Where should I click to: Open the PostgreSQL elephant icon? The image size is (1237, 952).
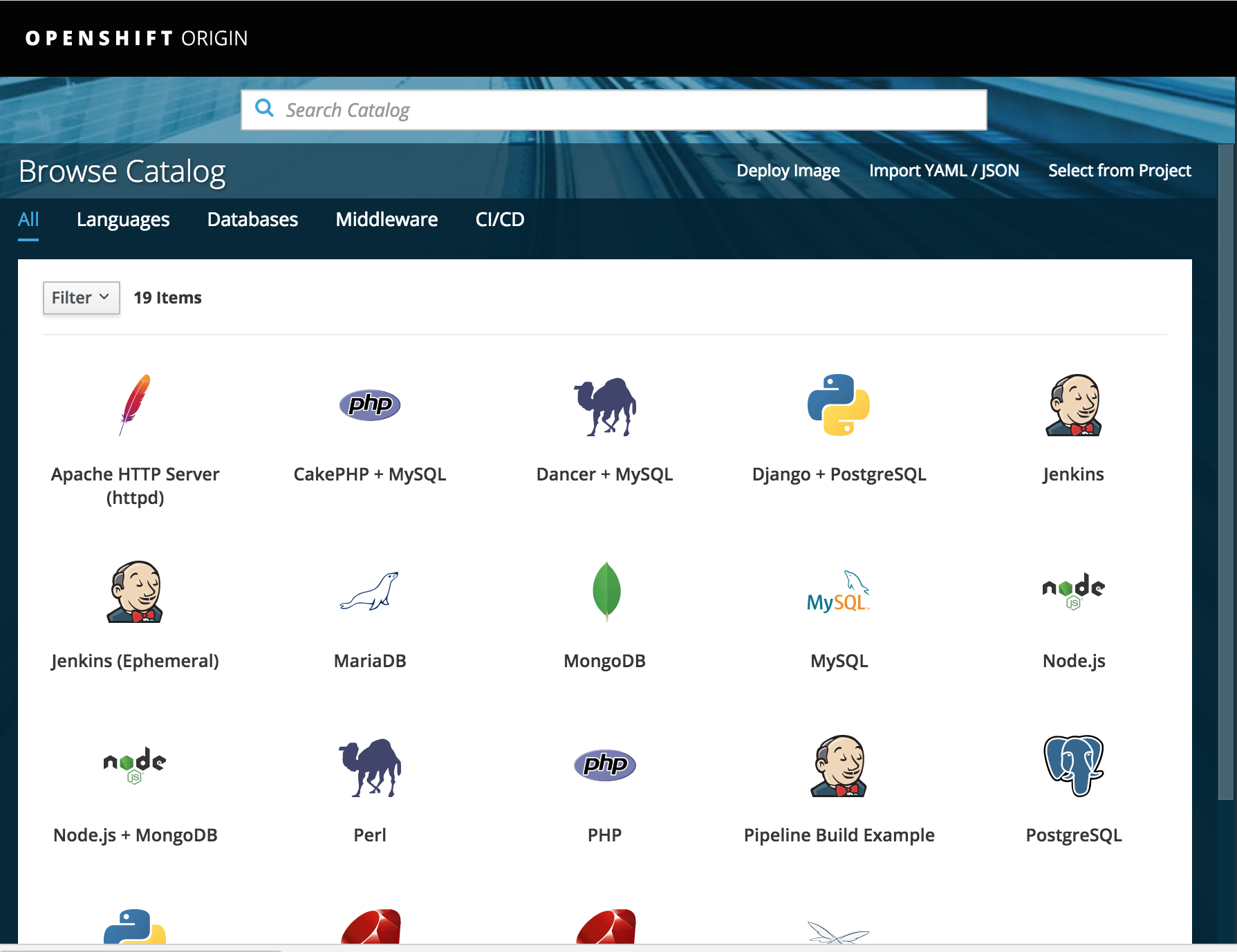1074,766
